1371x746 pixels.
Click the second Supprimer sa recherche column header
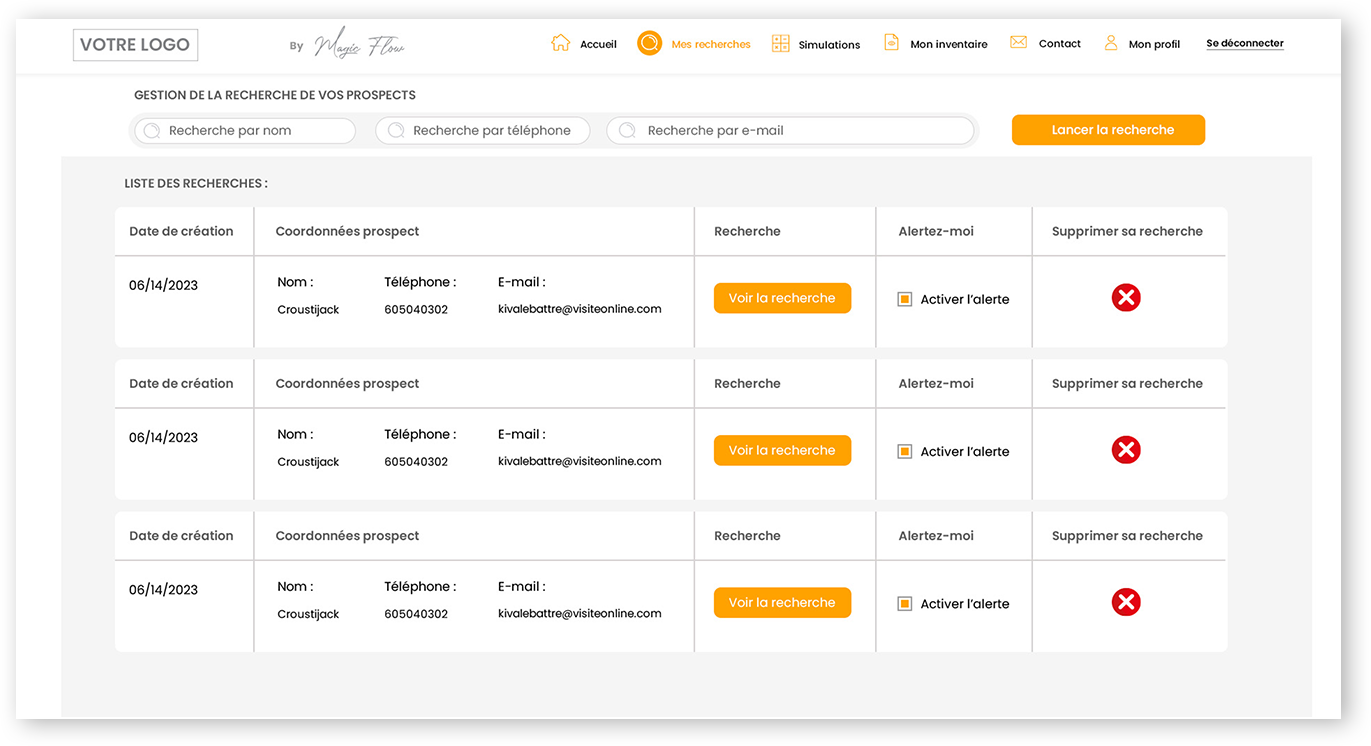[1127, 383]
